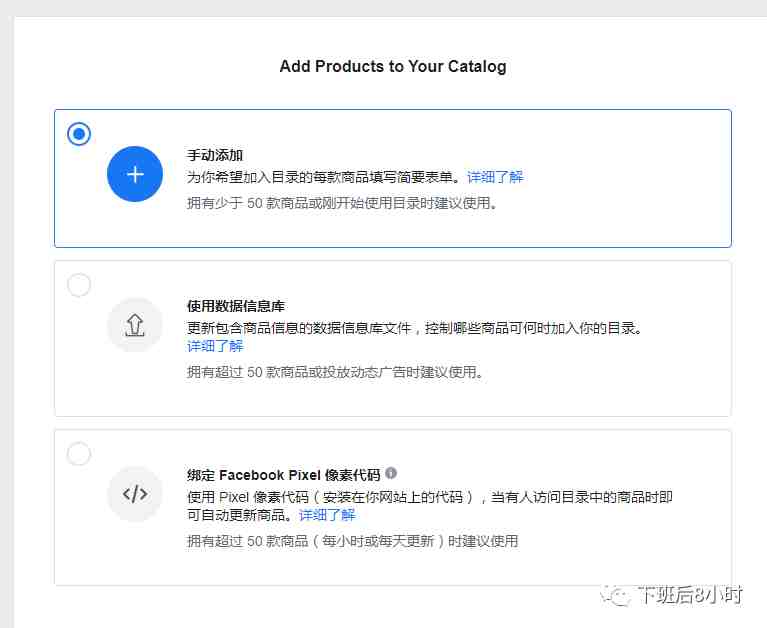Click the 绑定 Facebook Pixel 像素代码 heading
Screen dimensions: 767x628
click(284, 475)
